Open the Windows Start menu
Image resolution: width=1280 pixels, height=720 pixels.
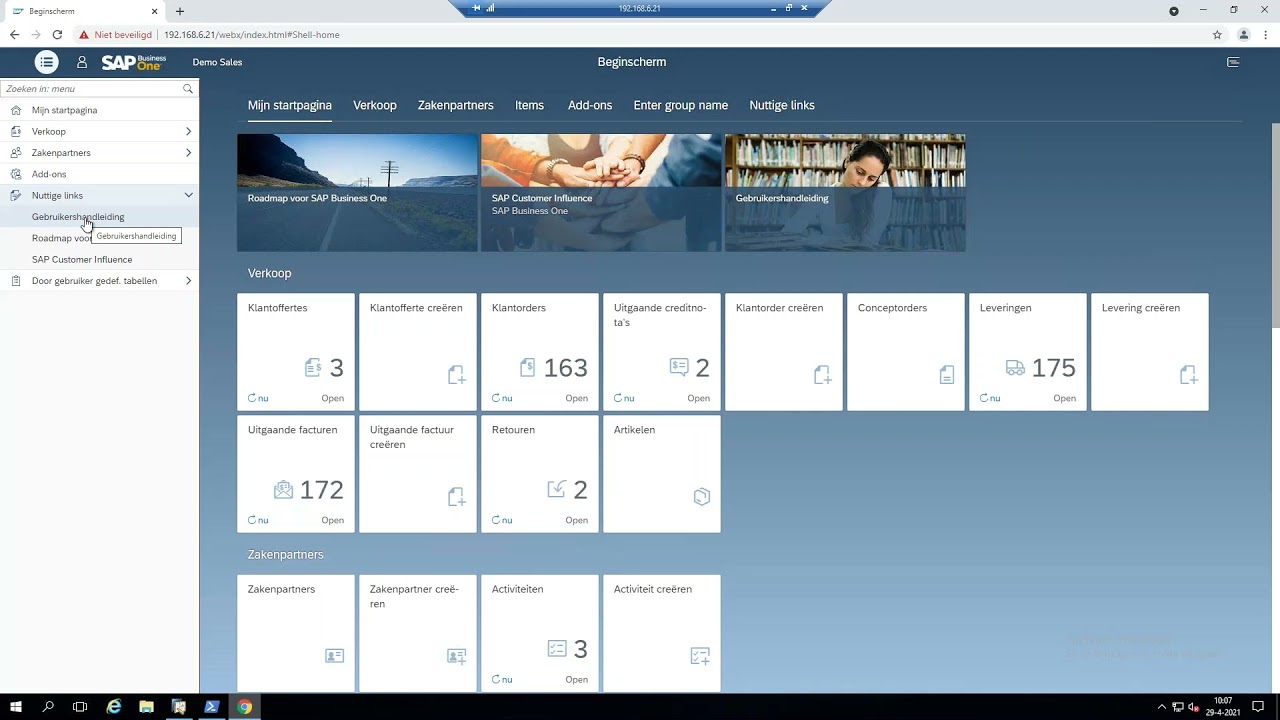click(16, 706)
